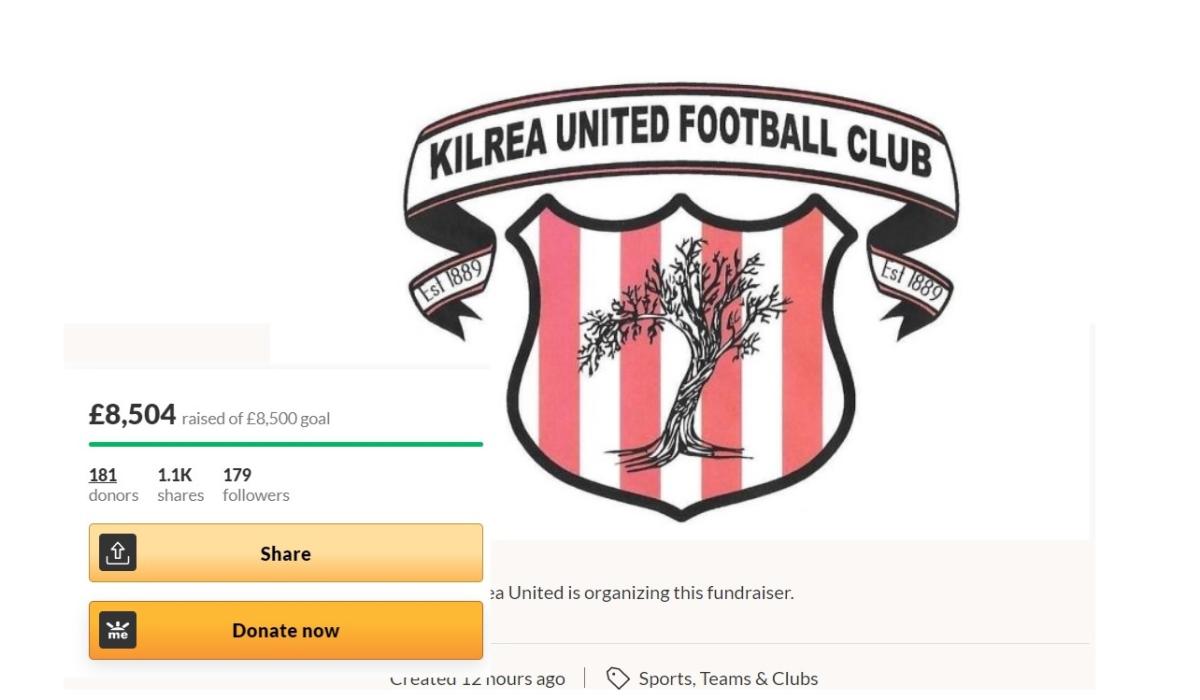The image size is (1200, 700).
Task: Click the 1.1K shares count
Action: 175,475
